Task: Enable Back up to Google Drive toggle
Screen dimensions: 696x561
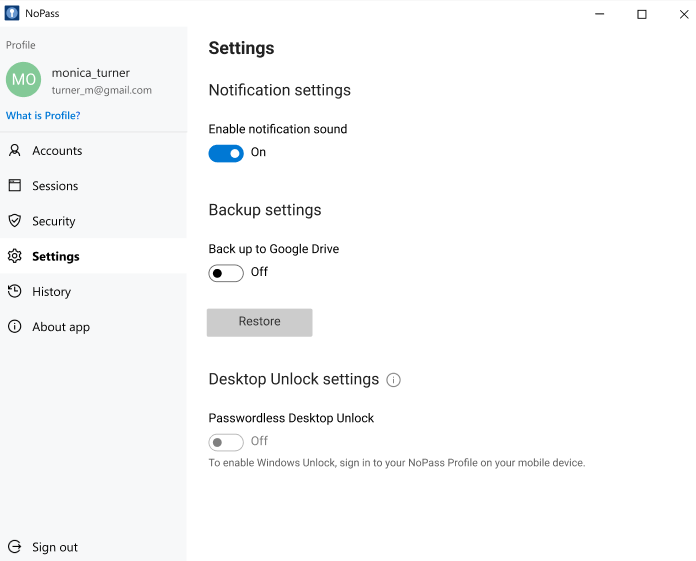Action: (226, 273)
